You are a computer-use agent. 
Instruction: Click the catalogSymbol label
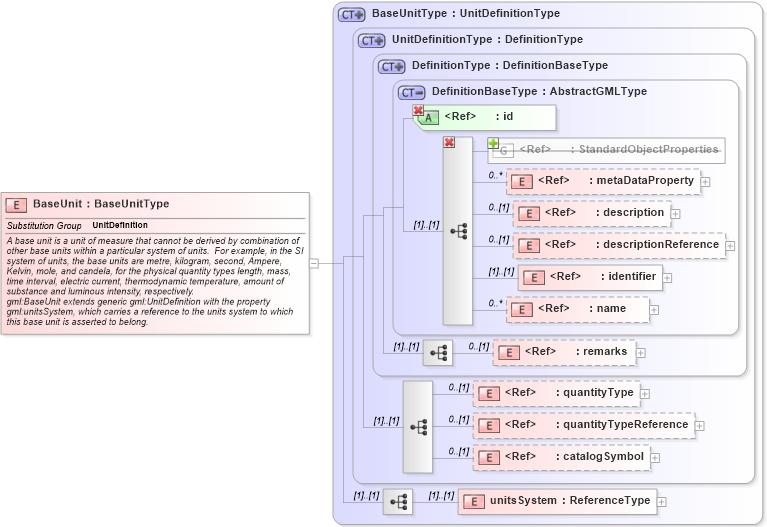point(603,457)
